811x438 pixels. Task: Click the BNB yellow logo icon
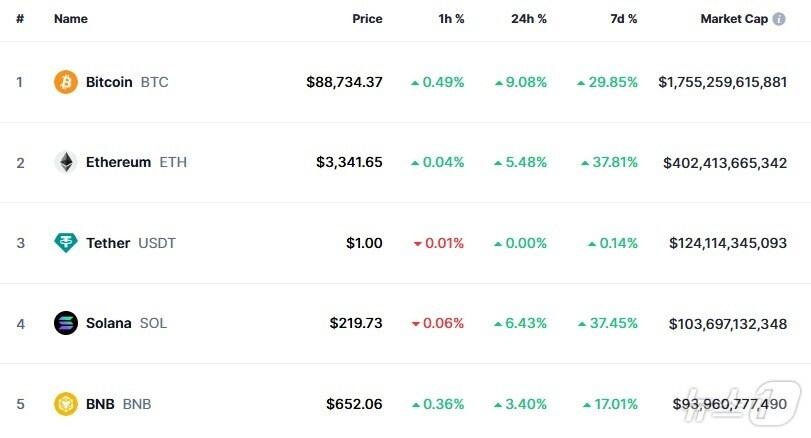(66, 404)
